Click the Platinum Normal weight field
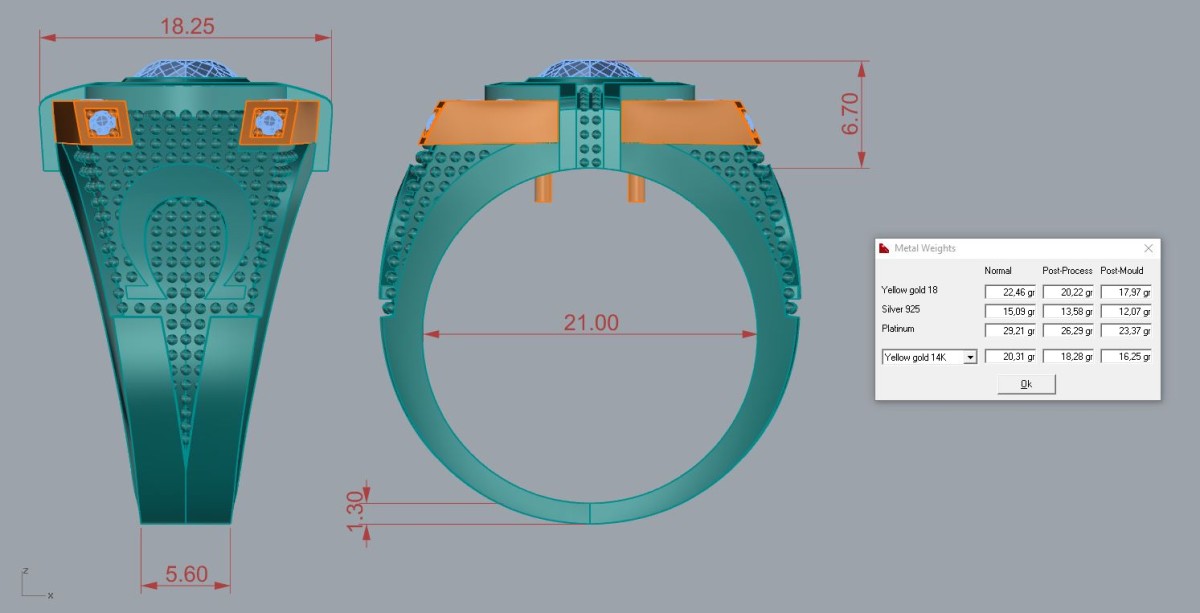This screenshot has width=1200, height=613. pos(1010,330)
